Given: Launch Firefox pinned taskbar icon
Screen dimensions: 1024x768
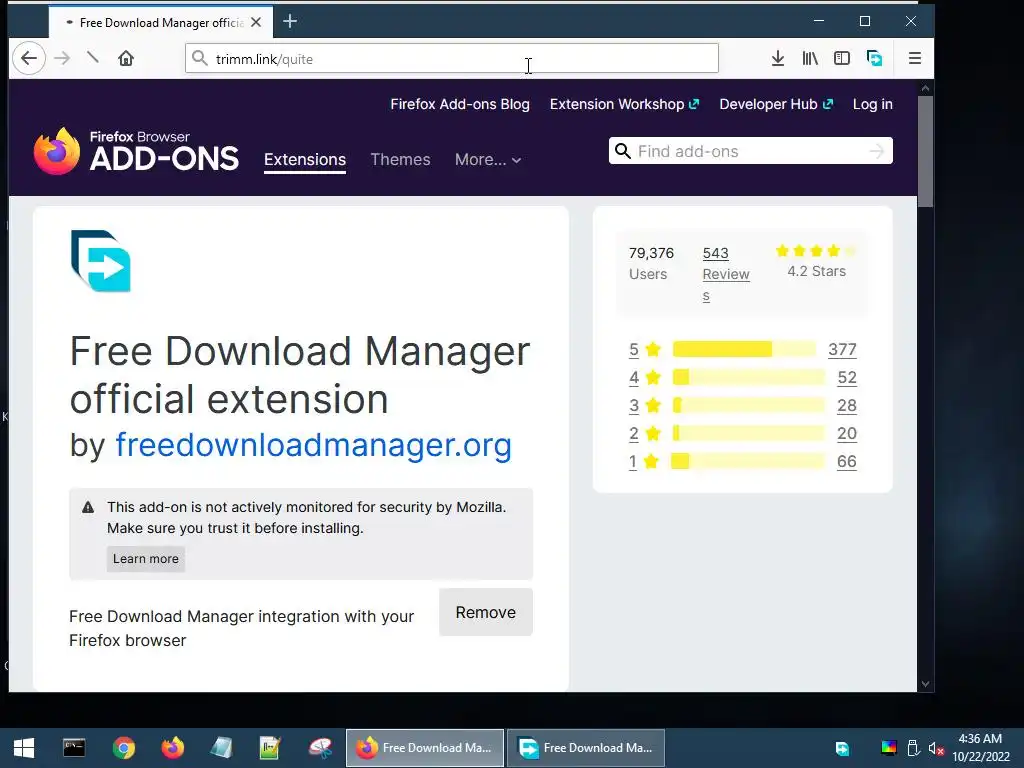Looking at the screenshot, I should [x=173, y=748].
